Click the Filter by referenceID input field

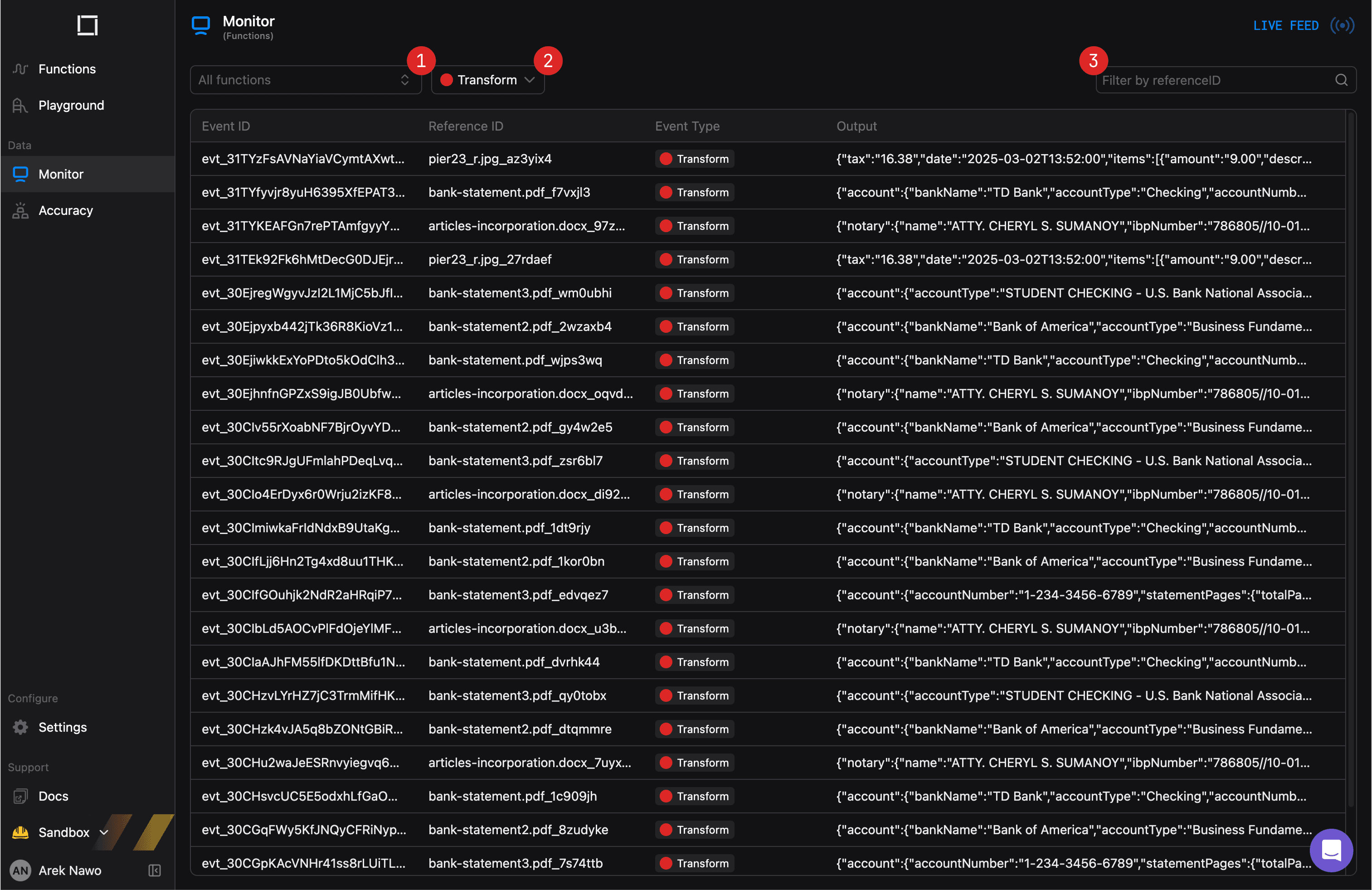(1211, 80)
